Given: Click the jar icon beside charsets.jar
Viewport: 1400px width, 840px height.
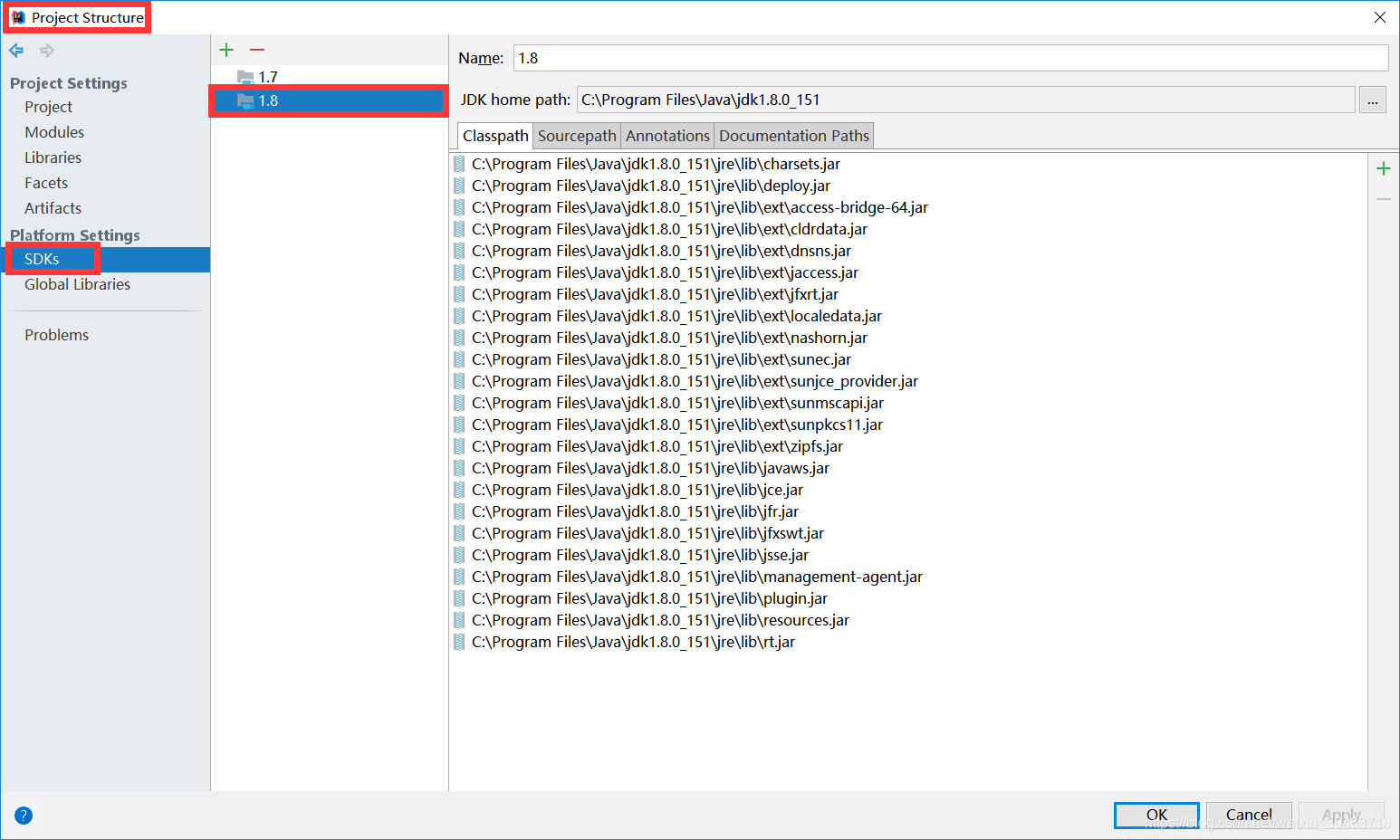Looking at the screenshot, I should 459,164.
